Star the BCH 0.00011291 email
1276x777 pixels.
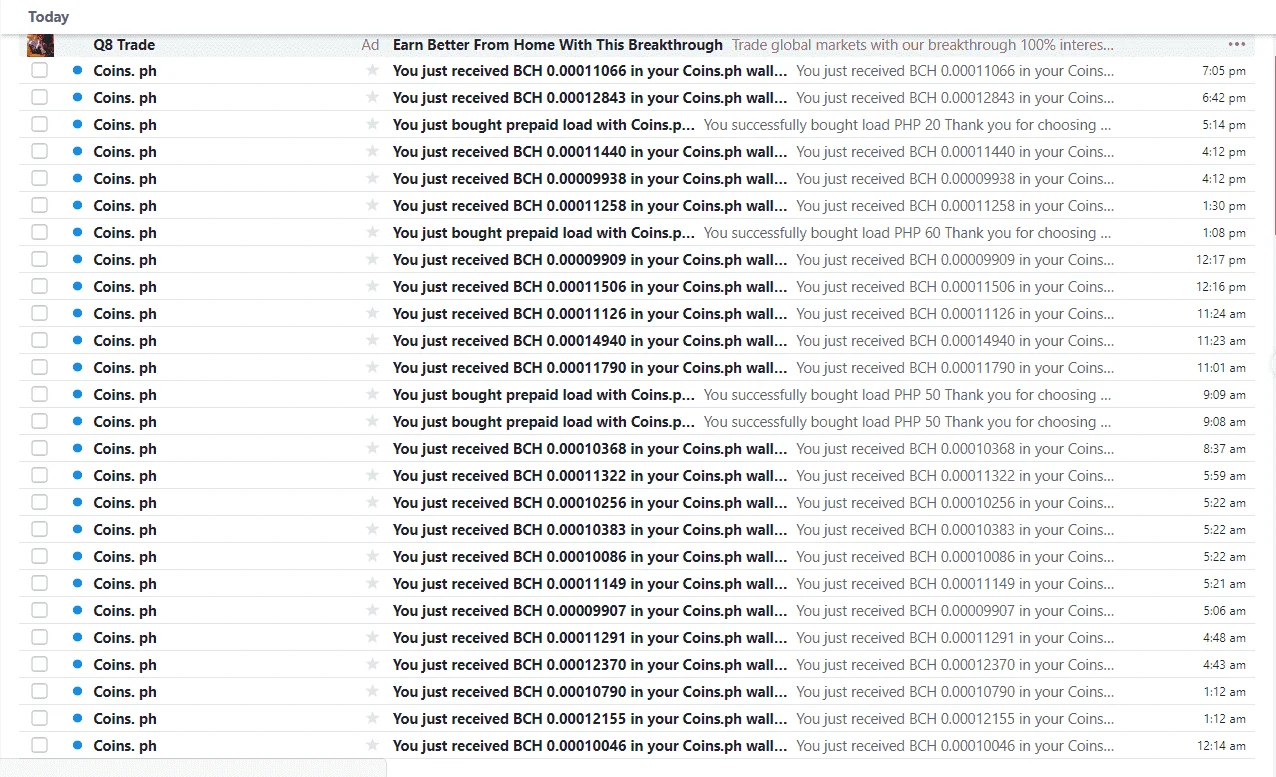(372, 638)
